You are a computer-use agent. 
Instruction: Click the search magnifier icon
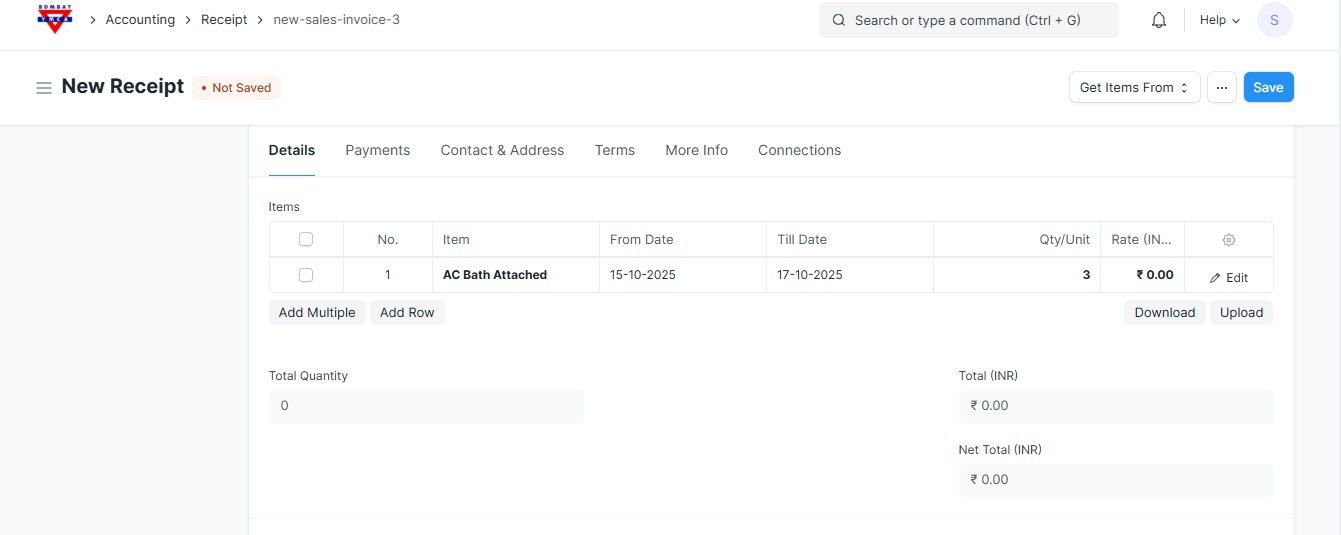(838, 20)
